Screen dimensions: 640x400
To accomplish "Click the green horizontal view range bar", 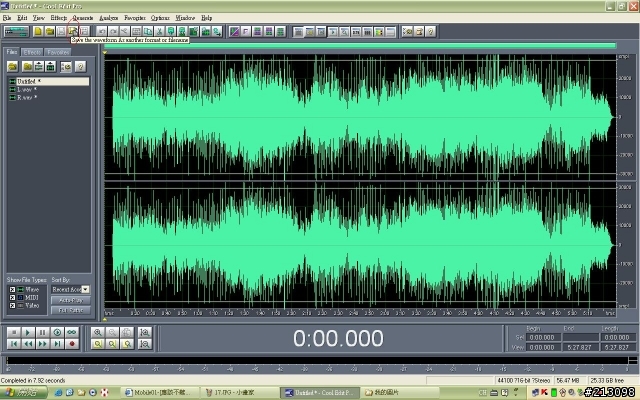I will click(360, 46).
